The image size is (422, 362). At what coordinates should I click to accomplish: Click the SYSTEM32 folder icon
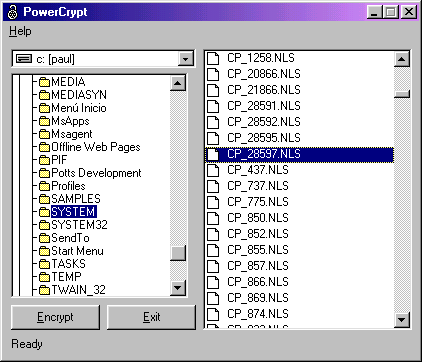[44, 225]
